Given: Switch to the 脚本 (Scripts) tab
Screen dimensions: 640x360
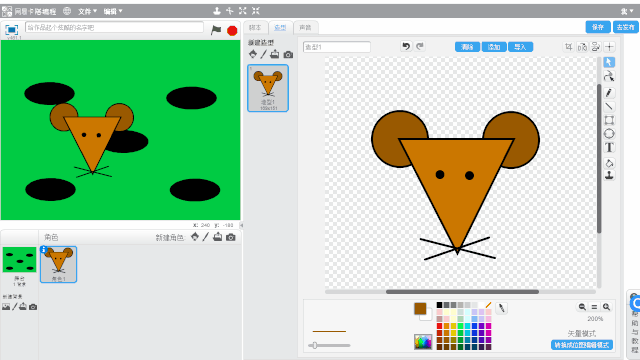Looking at the screenshot, I should 255,27.
